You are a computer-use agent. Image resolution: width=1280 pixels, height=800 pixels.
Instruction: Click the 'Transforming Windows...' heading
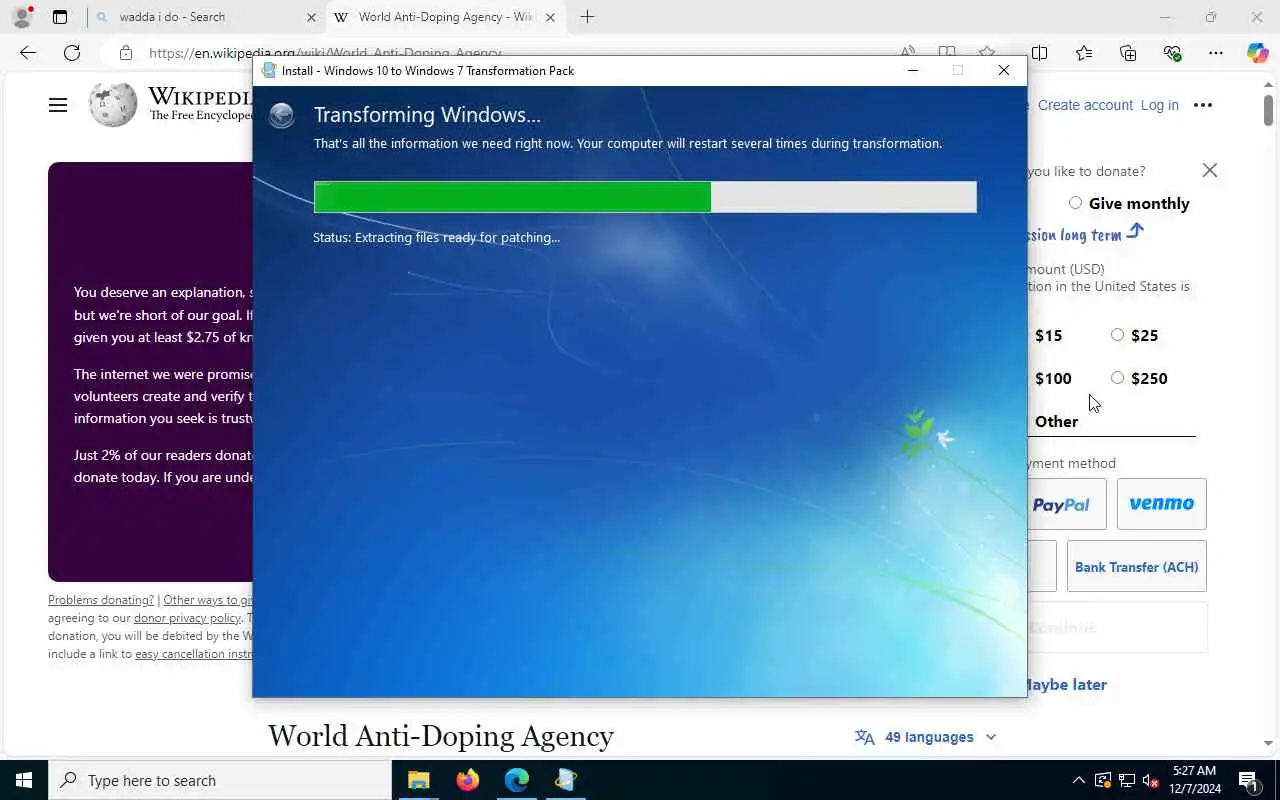(x=427, y=115)
